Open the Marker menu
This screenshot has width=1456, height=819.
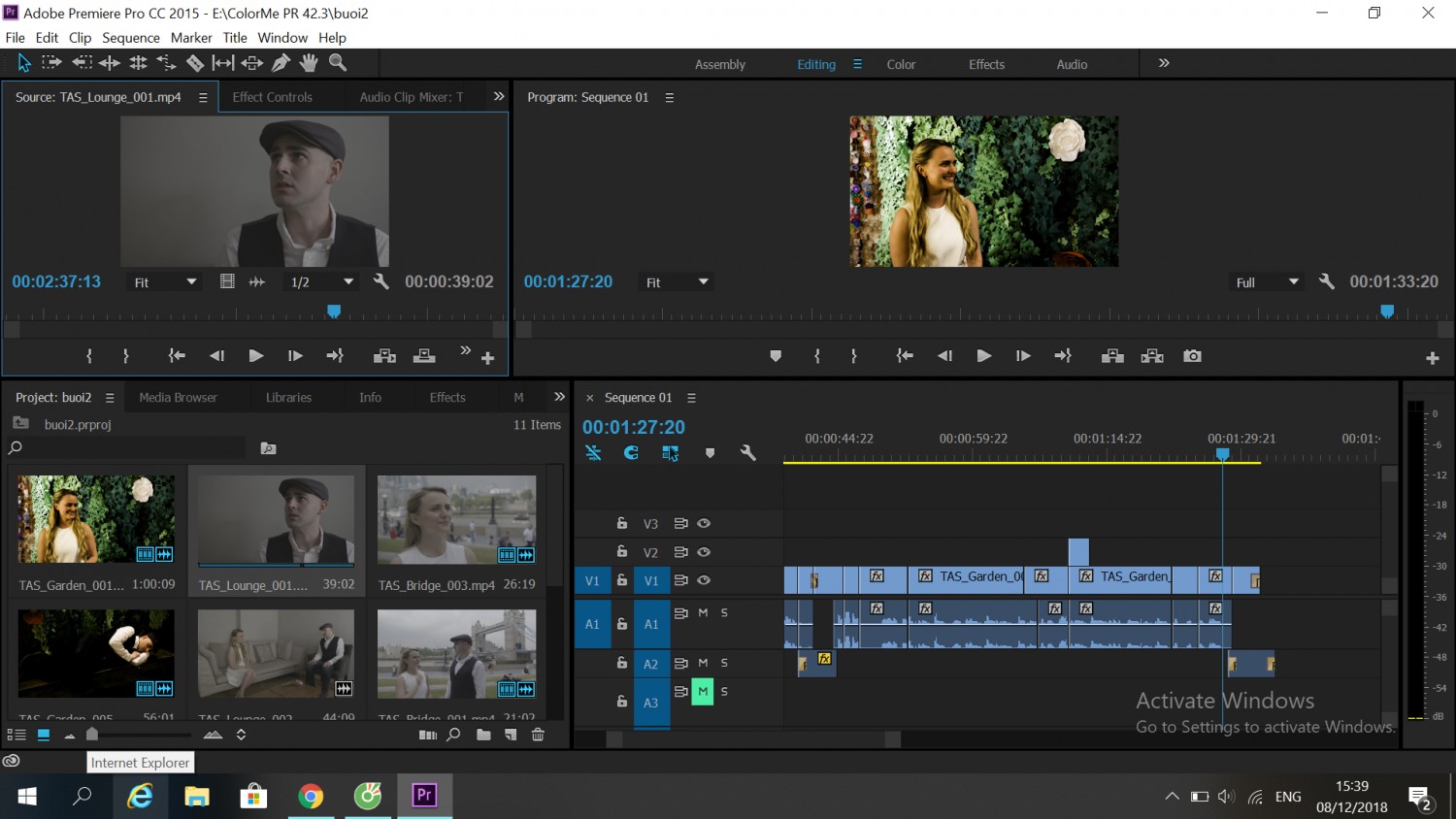191,38
